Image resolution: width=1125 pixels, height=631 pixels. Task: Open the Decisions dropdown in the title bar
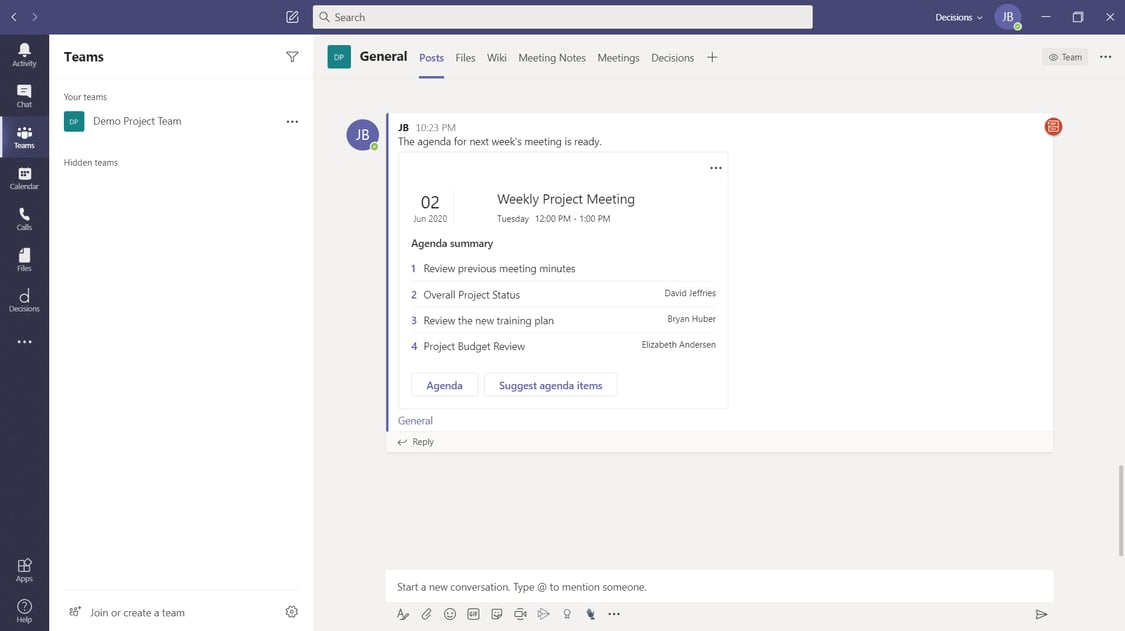point(957,17)
